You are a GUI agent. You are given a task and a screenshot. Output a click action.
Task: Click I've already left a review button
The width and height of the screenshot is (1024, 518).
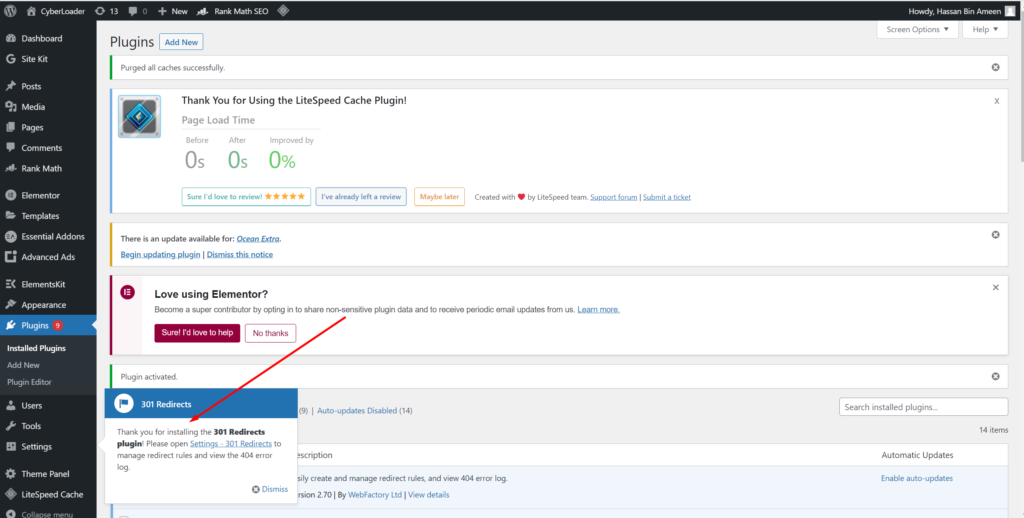(361, 197)
